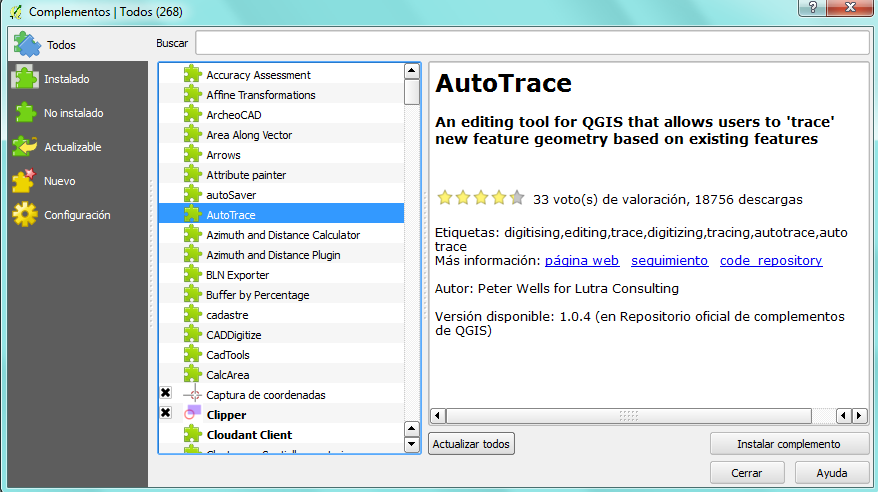Click the Buffer by Percentage icon

point(192,294)
